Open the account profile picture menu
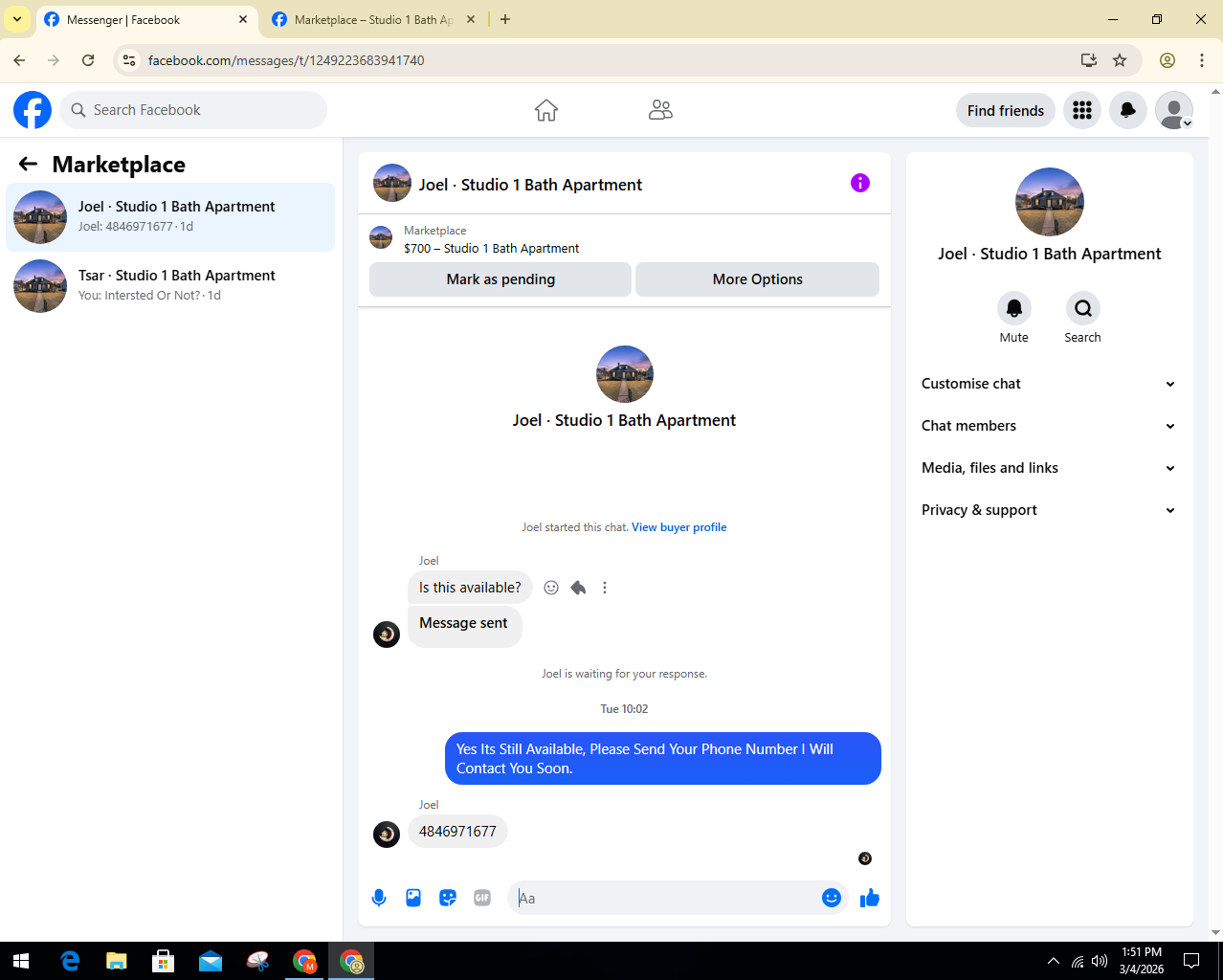 (1174, 110)
